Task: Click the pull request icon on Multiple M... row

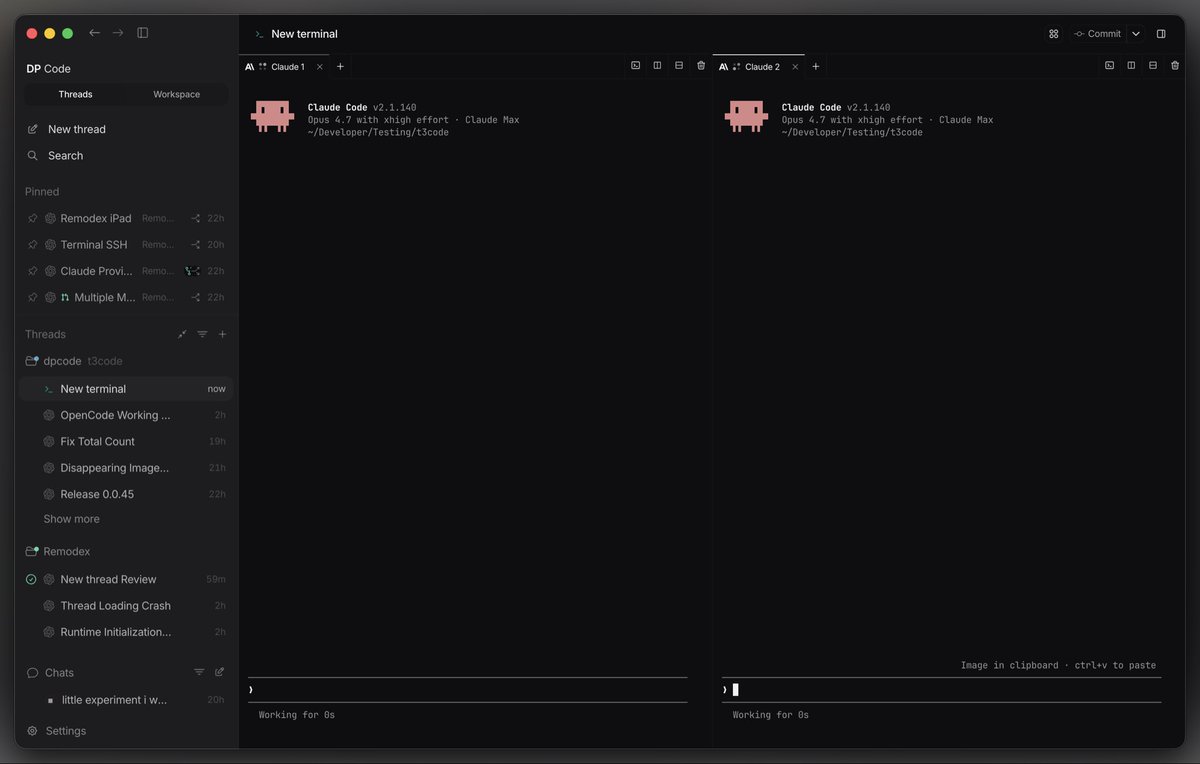Action: 65,298
